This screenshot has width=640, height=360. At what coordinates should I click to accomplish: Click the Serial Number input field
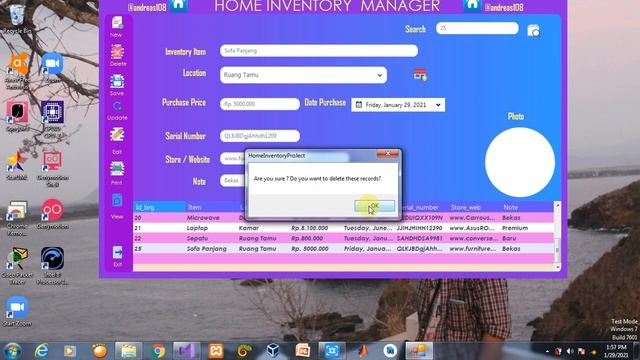click(x=260, y=136)
